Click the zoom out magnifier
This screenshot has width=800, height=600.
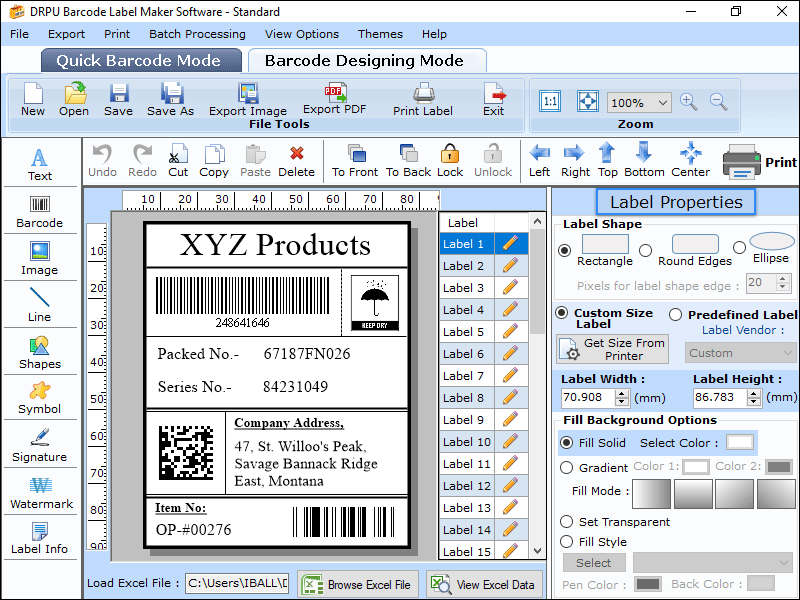718,102
